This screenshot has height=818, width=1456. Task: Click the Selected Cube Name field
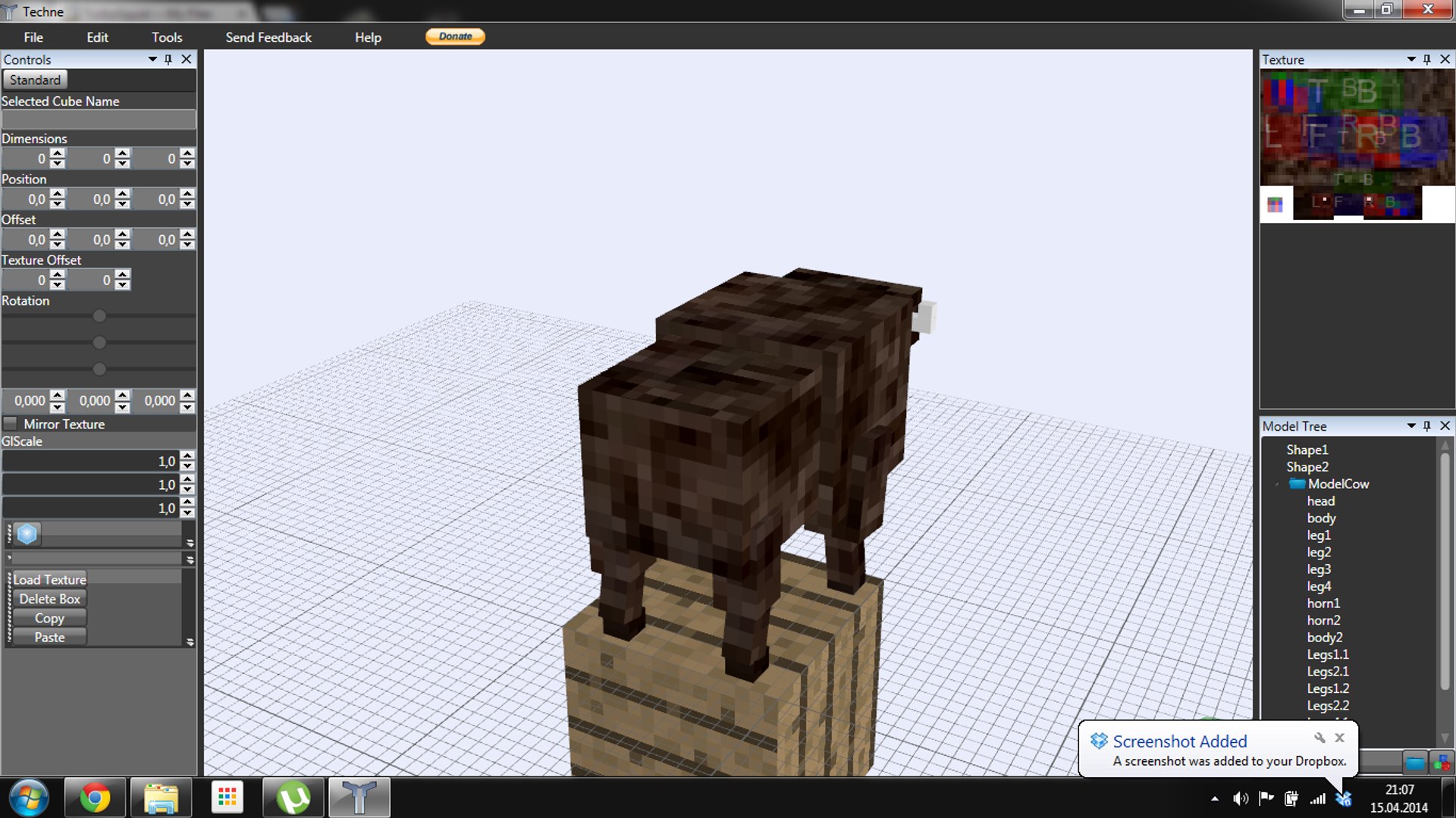99,119
